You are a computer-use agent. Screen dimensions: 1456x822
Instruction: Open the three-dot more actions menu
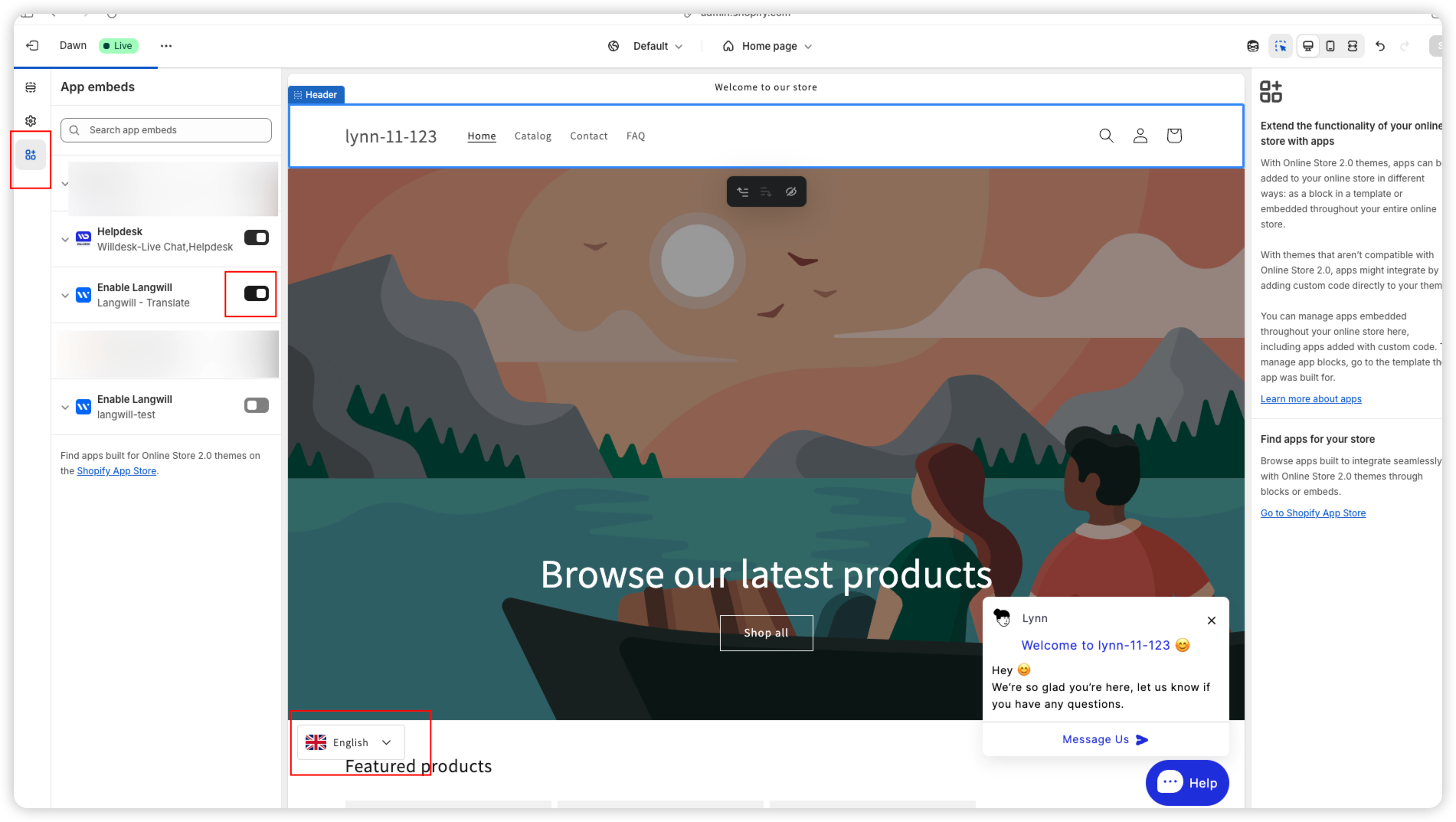pos(166,46)
